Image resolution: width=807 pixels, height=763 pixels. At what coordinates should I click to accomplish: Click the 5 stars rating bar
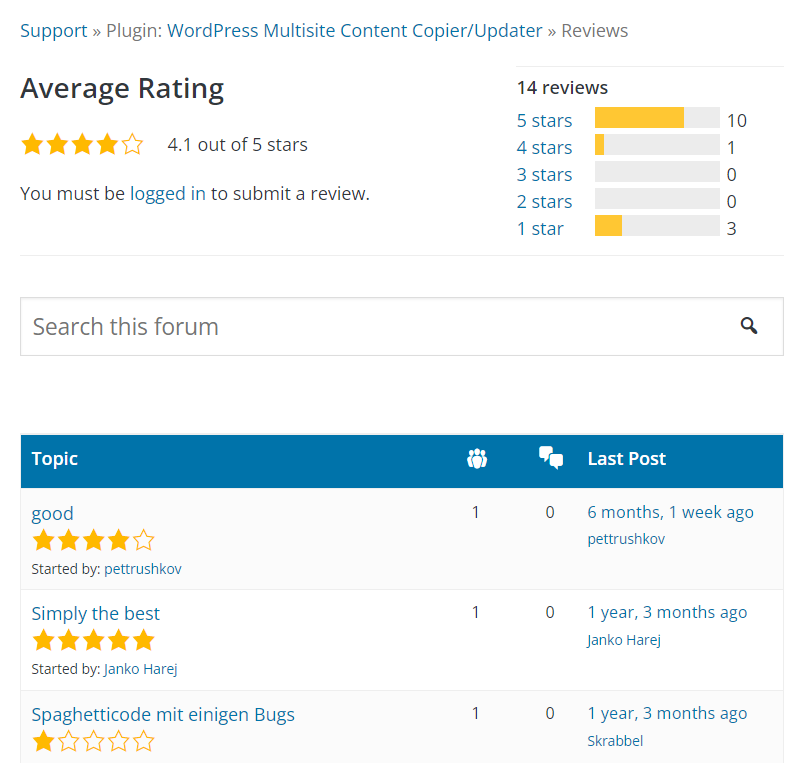point(657,117)
